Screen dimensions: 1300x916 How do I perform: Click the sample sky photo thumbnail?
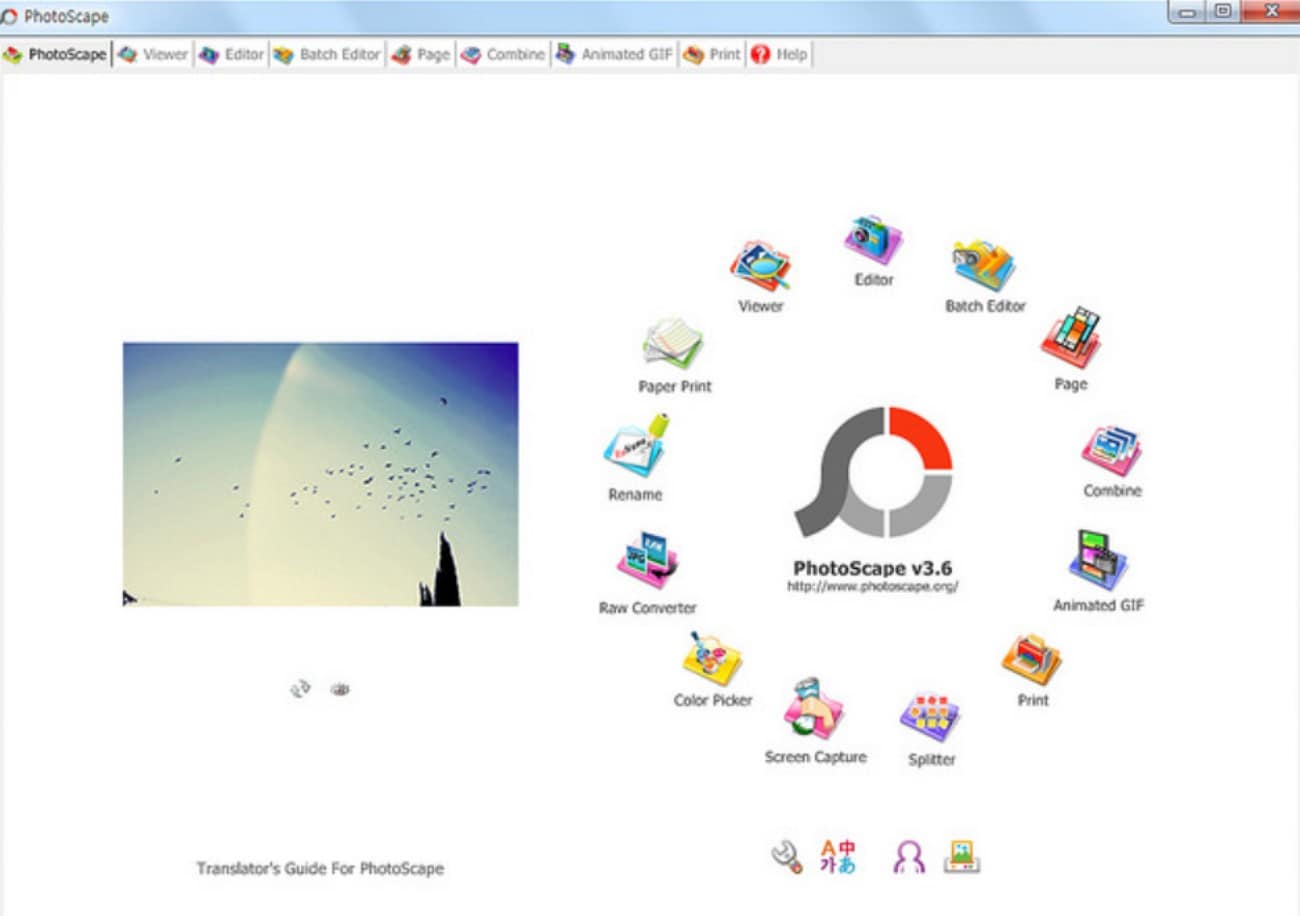(x=320, y=472)
